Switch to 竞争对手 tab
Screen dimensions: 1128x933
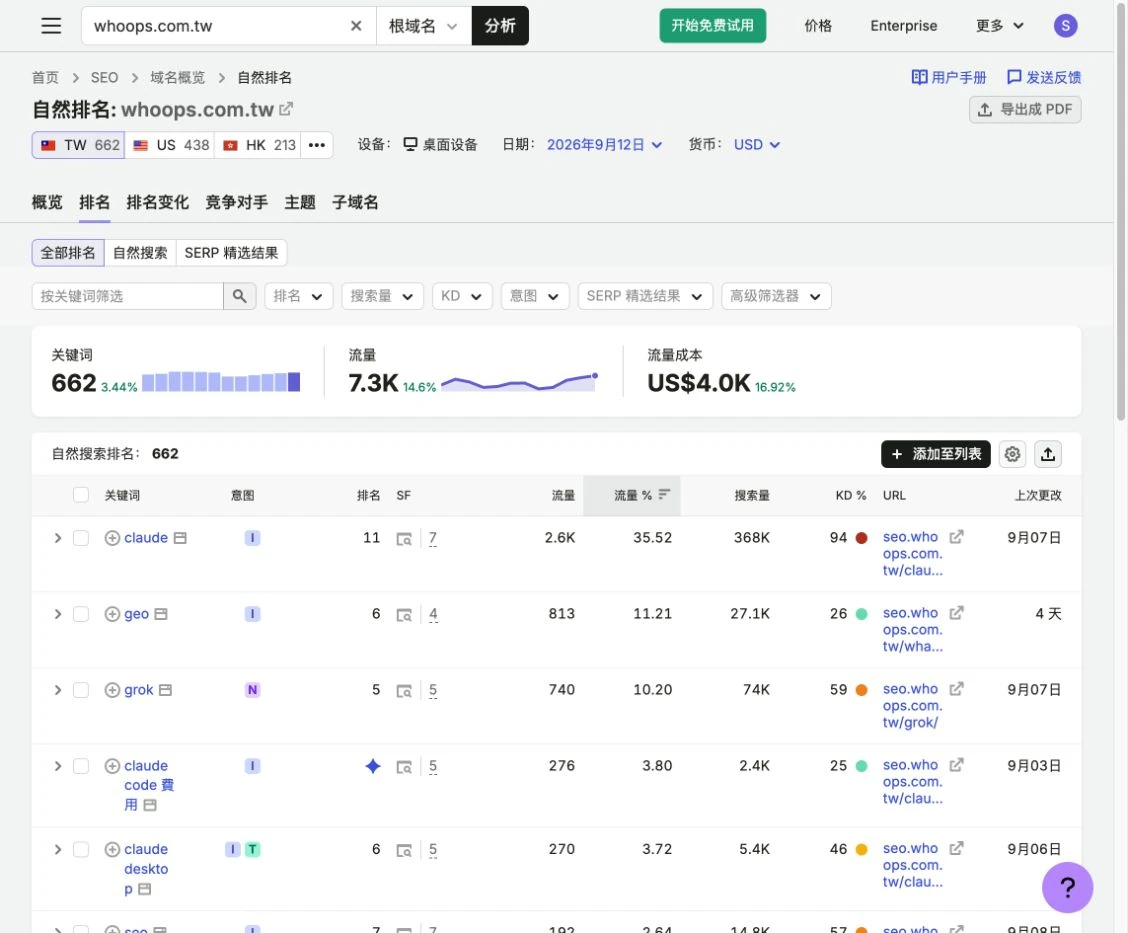coord(237,202)
